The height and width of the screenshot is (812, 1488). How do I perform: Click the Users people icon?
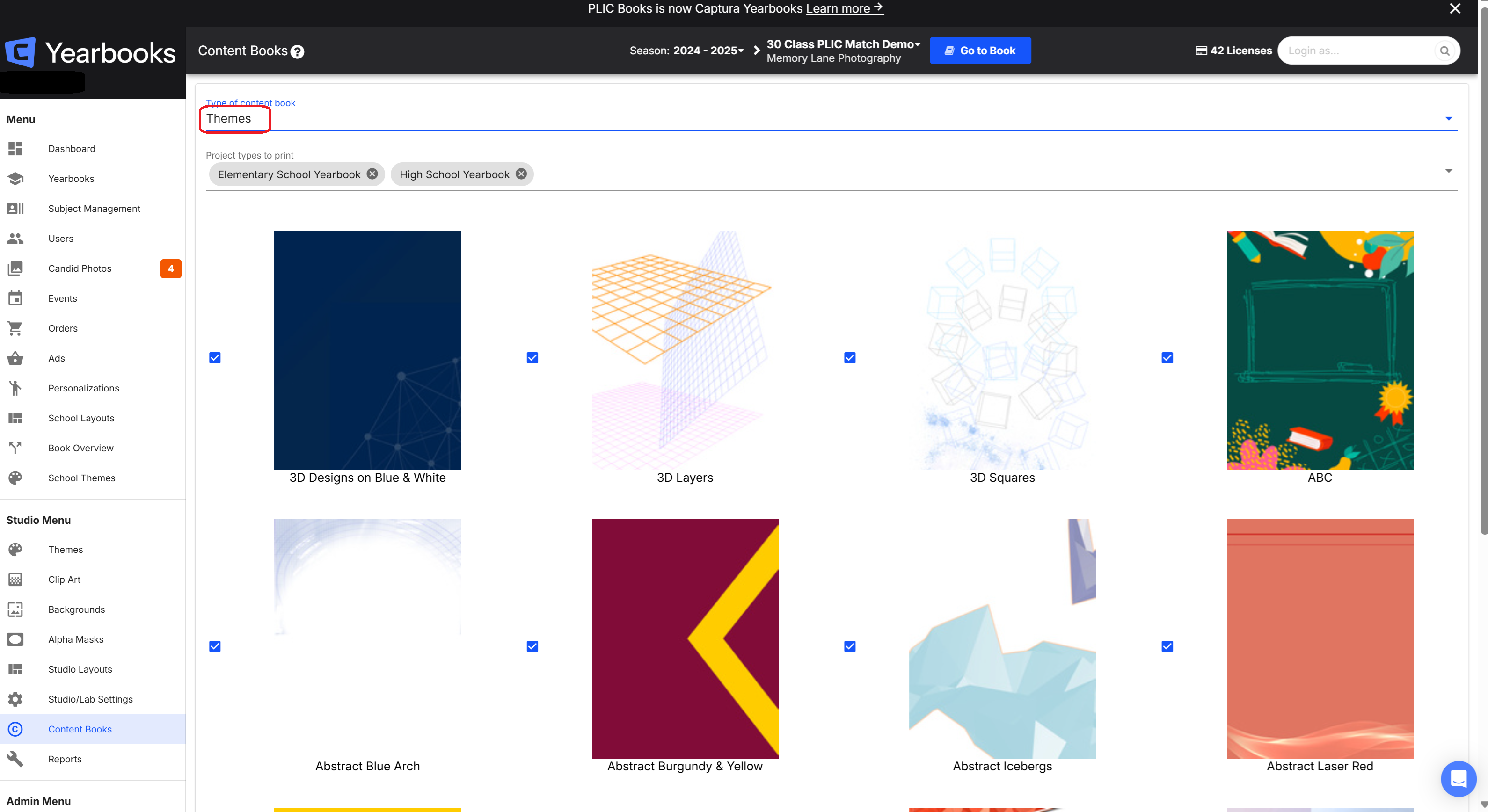15,239
